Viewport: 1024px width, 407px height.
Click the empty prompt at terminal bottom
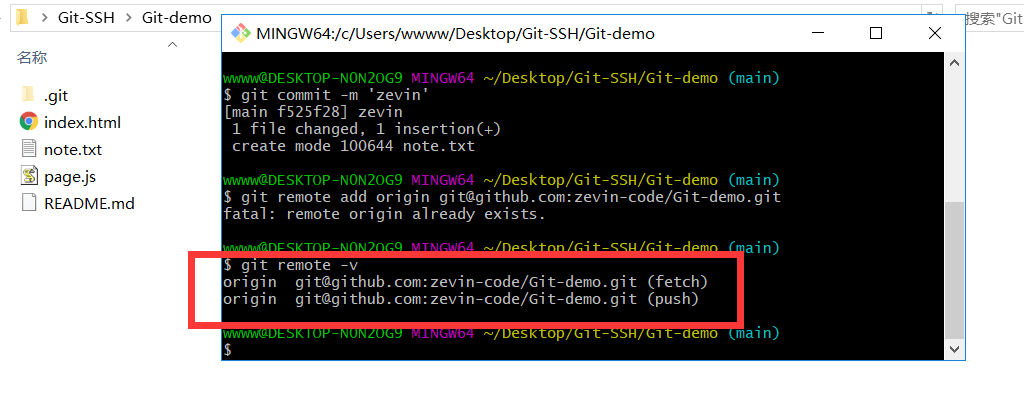pyautogui.click(x=227, y=350)
